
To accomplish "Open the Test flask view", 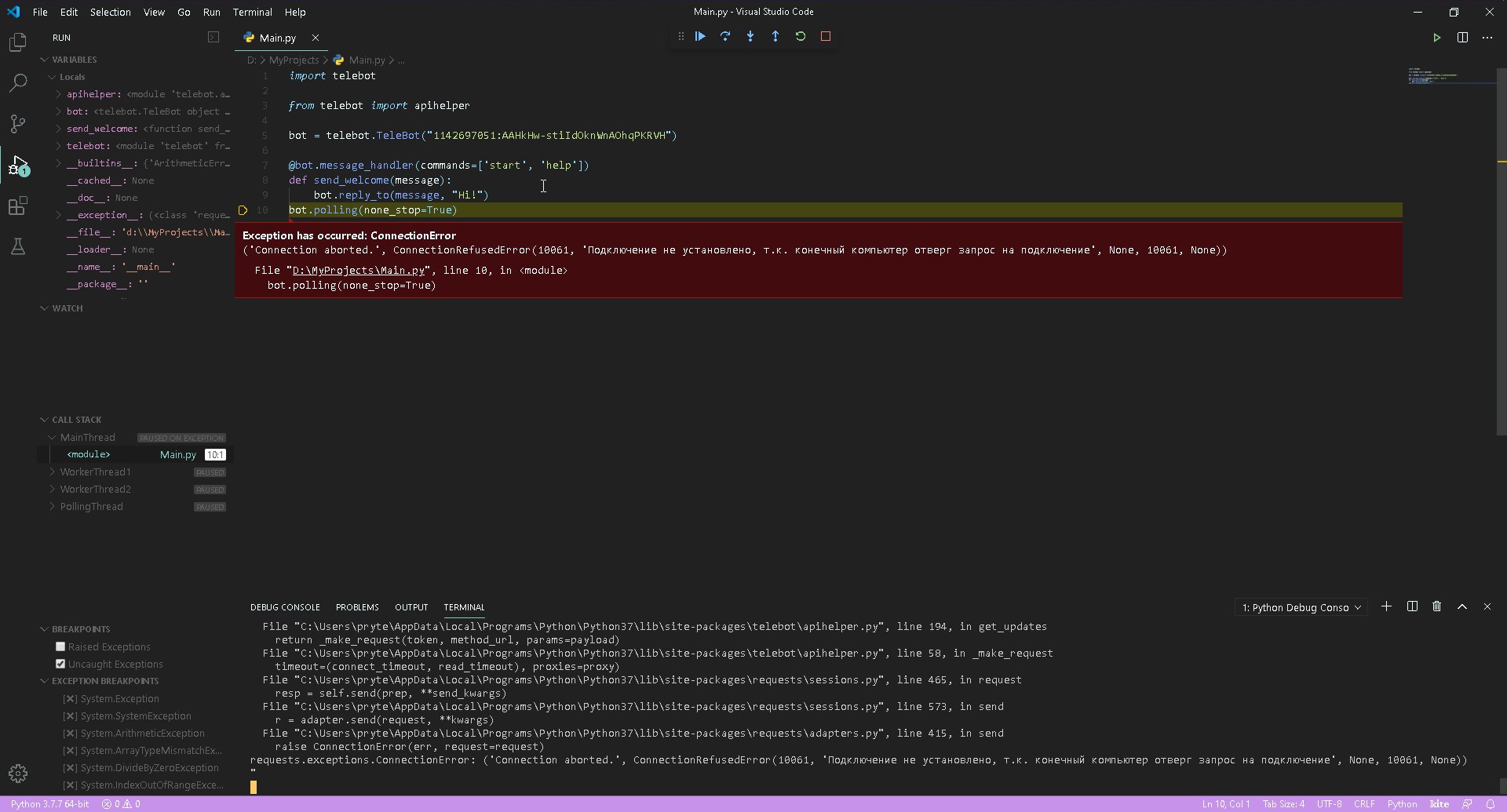I will coord(17,246).
